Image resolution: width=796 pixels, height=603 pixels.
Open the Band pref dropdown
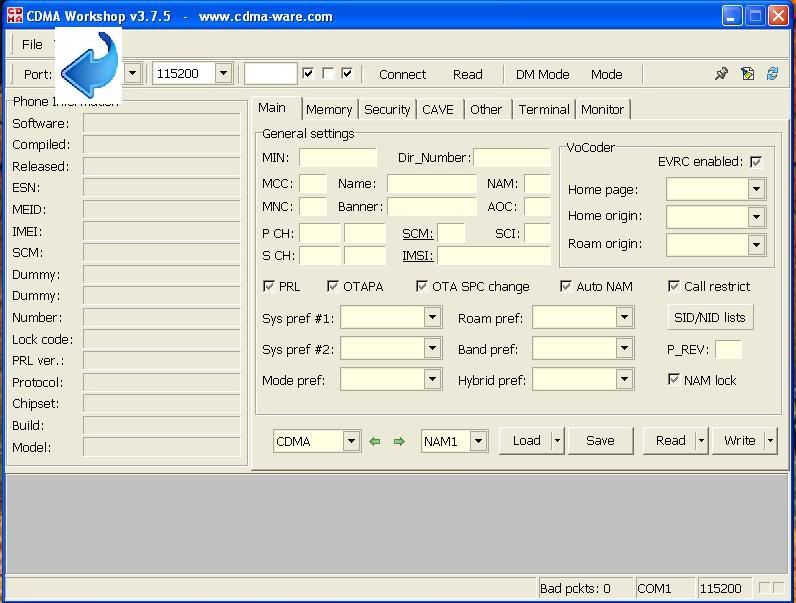(624, 349)
